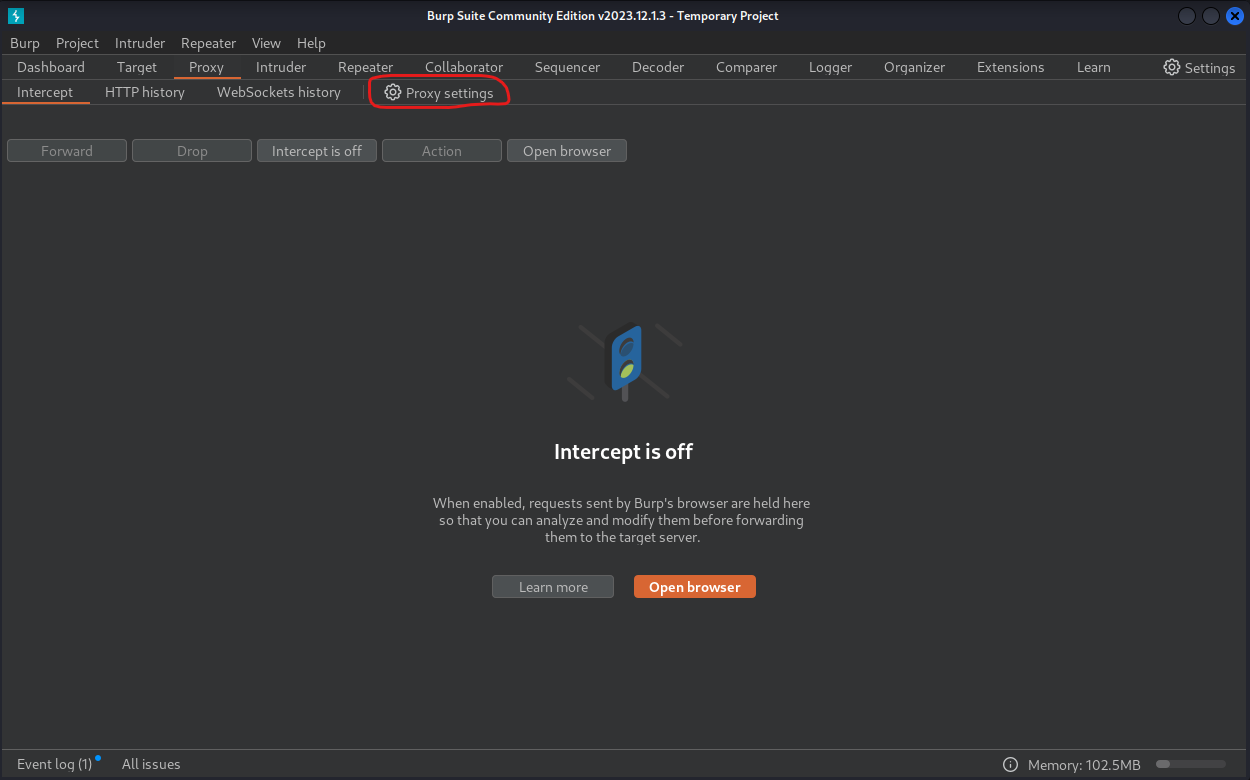The width and height of the screenshot is (1250, 780).
Task: Click the orange Open browser button
Action: [x=695, y=587]
